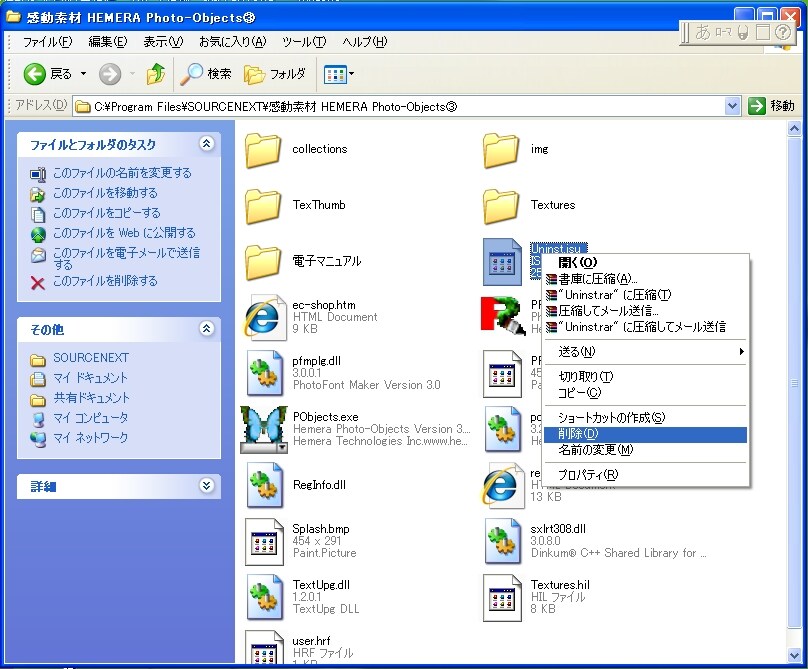The image size is (808, 669).
Task: Select the Uninst.isu file icon
Action: [x=502, y=262]
